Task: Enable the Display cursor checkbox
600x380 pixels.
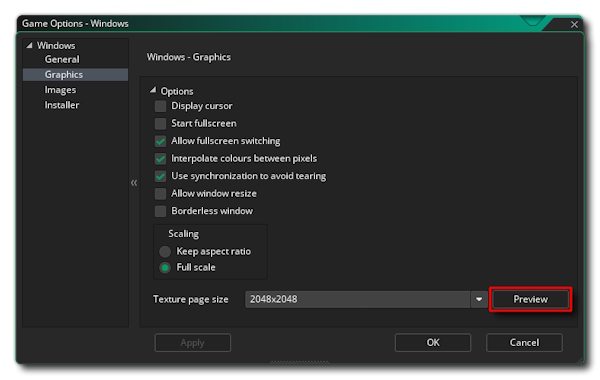Action: click(160, 106)
